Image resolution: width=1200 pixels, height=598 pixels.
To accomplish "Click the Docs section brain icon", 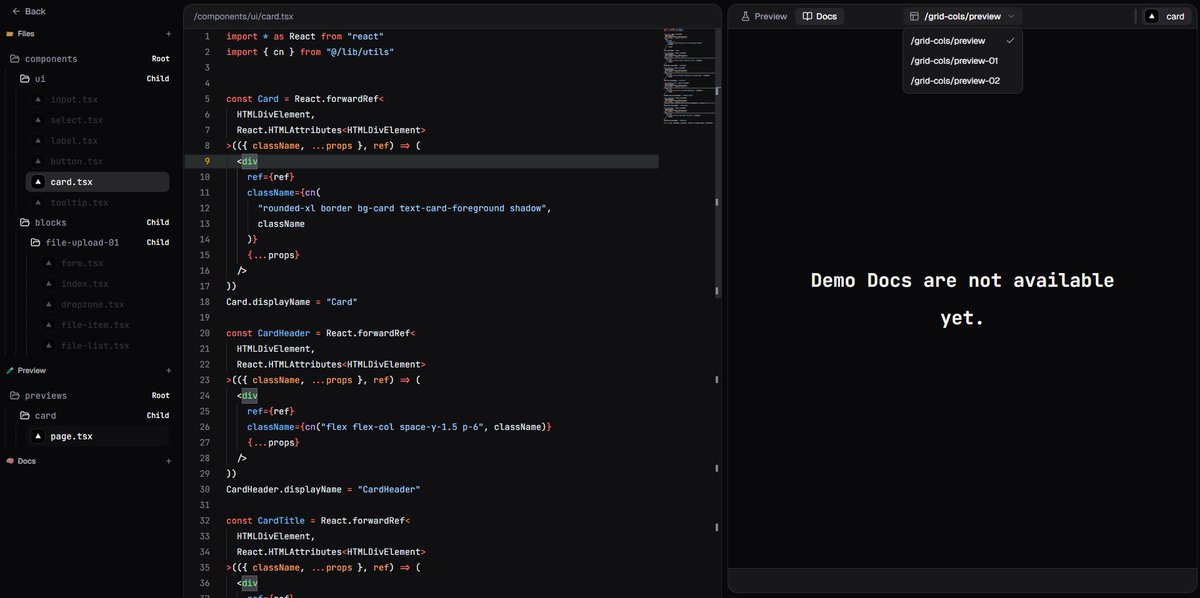I will coord(9,461).
